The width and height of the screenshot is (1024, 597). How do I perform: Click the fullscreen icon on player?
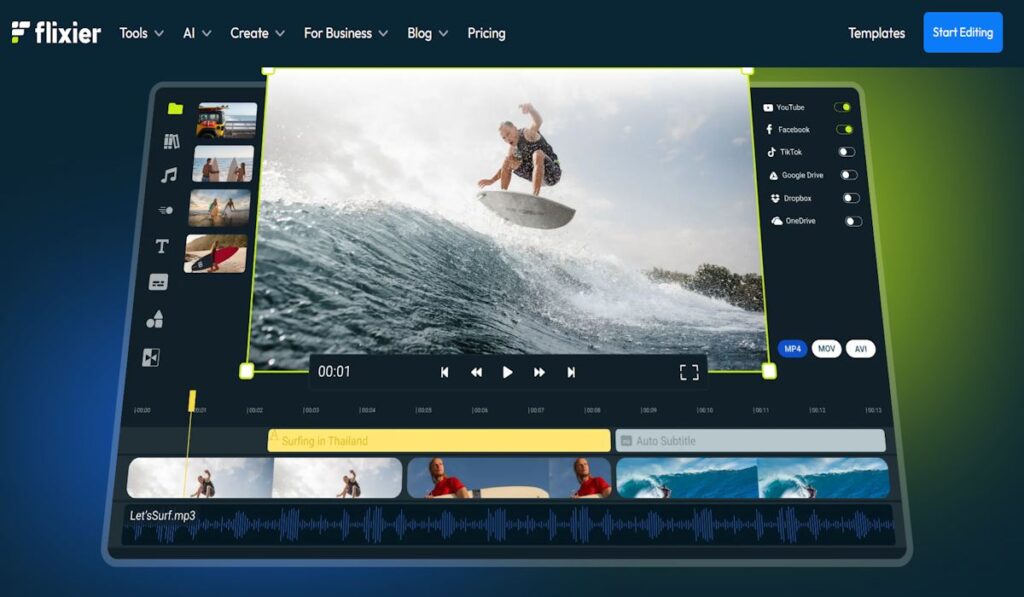tap(688, 372)
